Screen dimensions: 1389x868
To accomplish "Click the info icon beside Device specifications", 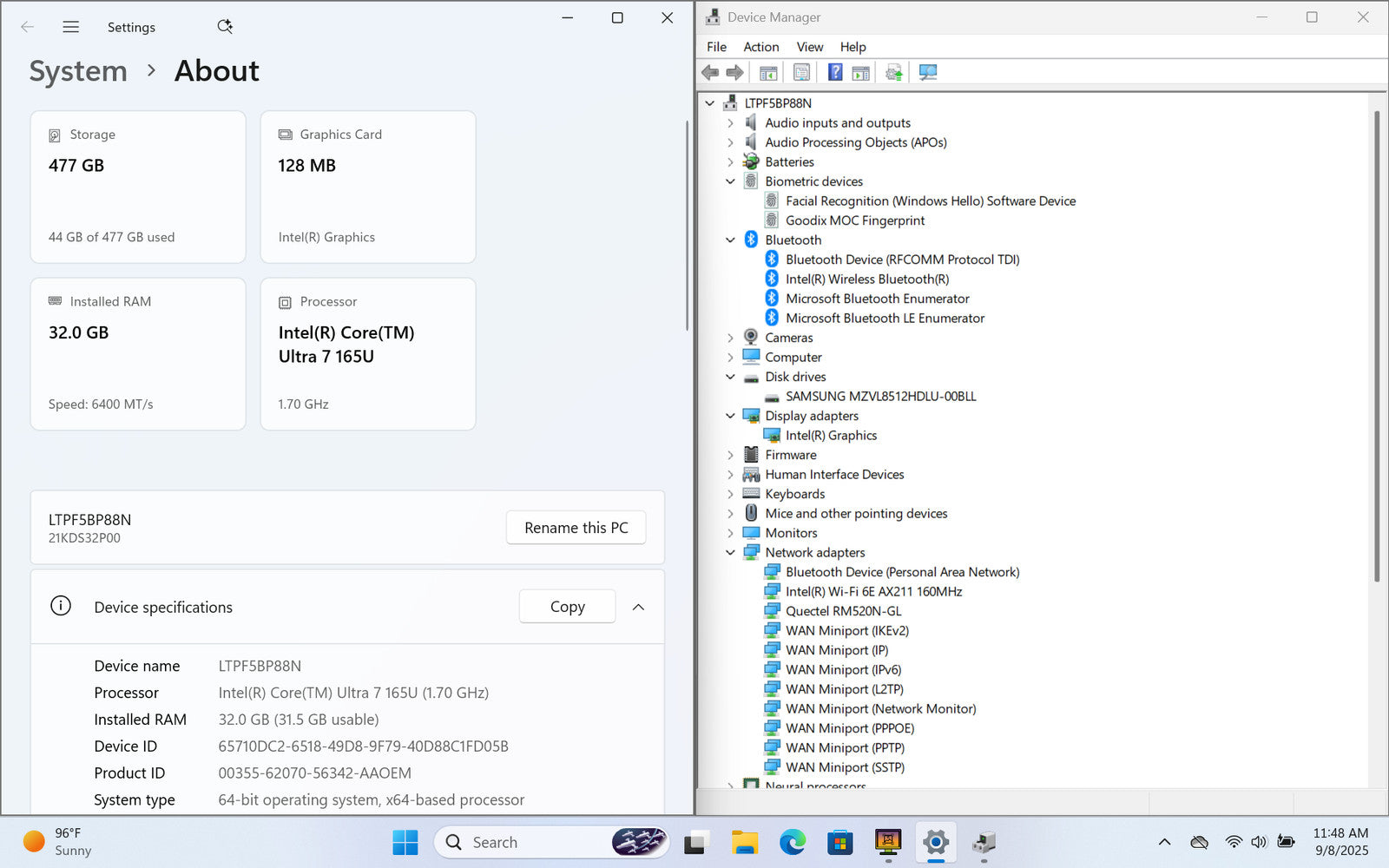I will pyautogui.click(x=61, y=606).
